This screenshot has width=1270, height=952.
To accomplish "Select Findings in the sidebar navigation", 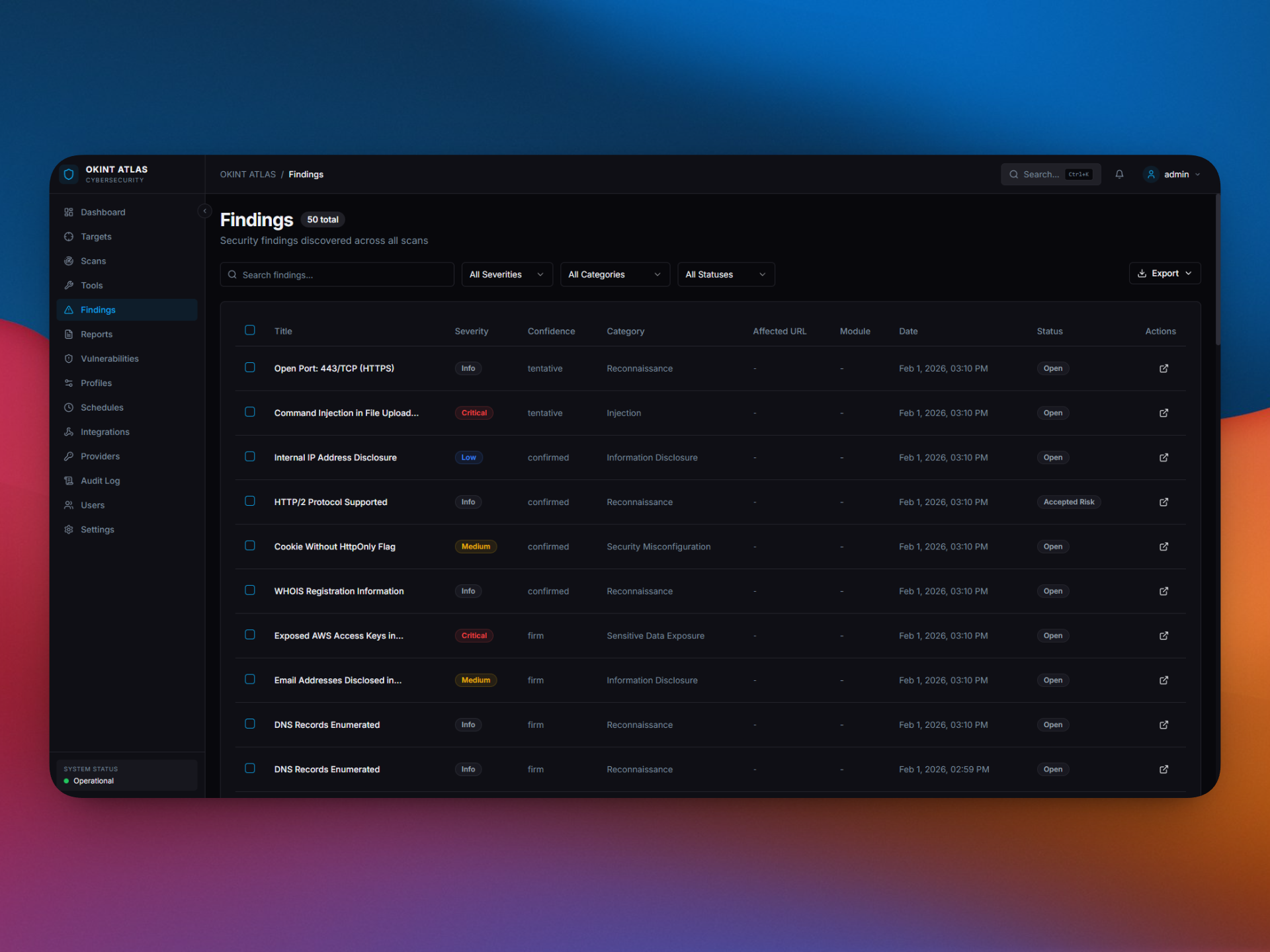I will pyautogui.click(x=99, y=309).
